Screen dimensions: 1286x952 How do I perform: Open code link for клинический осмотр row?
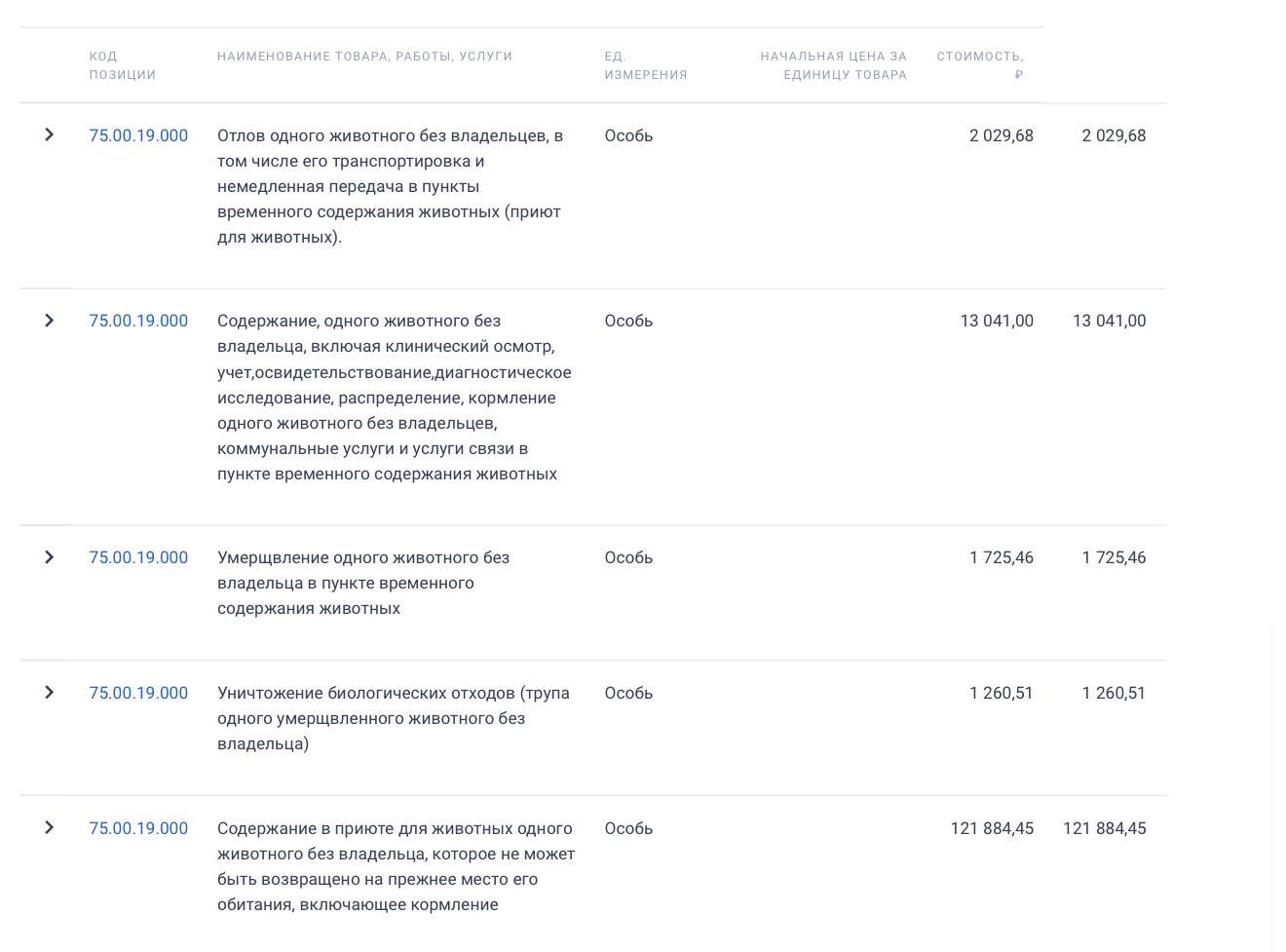(x=138, y=321)
